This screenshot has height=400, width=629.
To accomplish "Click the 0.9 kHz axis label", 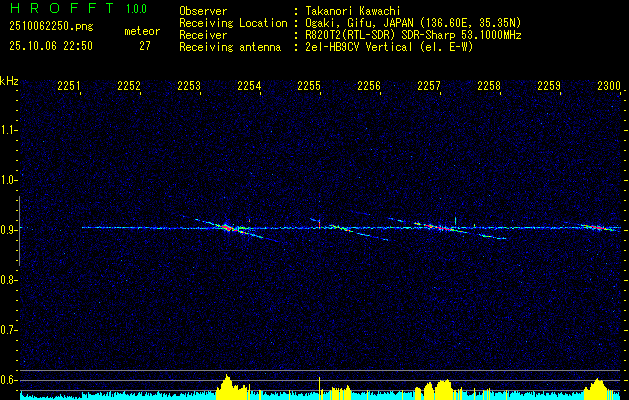I will tap(8, 230).
